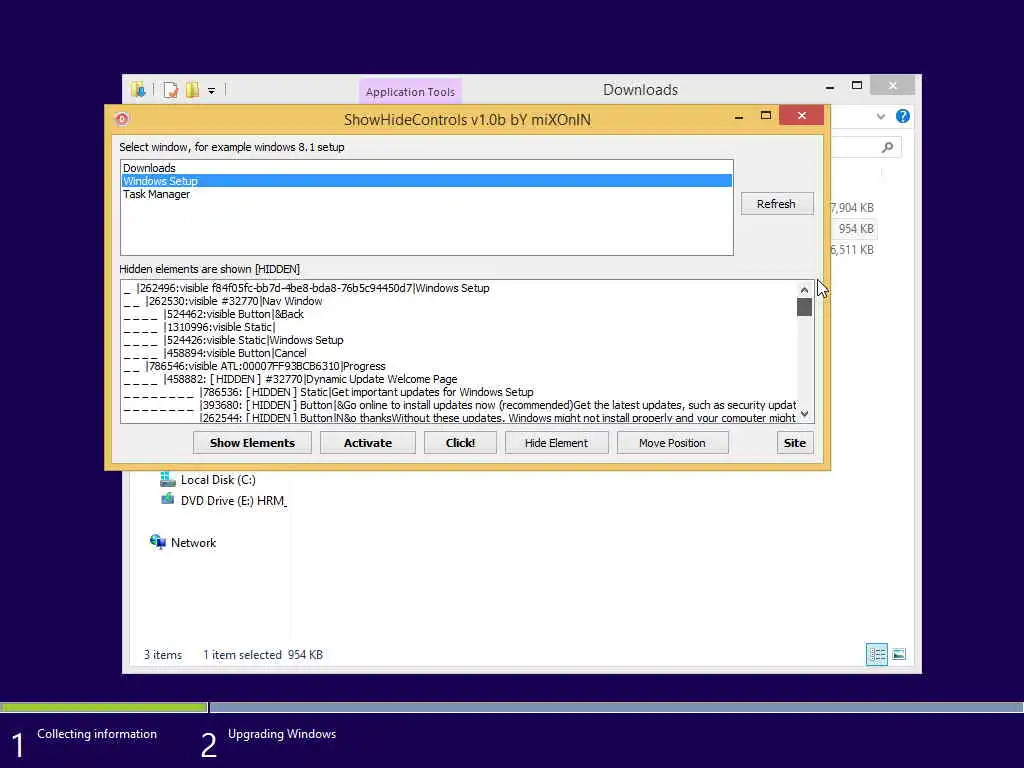1024x768 pixels.
Task: Select the top-level 262496 Windows Setup row
Action: [459, 288]
